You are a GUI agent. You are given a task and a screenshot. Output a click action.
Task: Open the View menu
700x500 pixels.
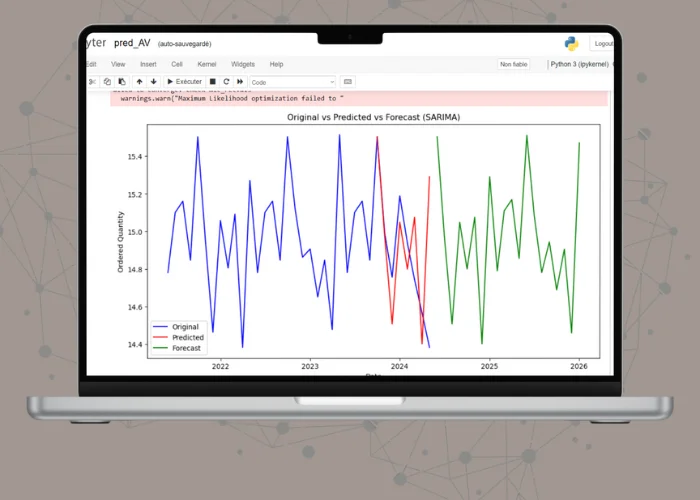point(118,64)
